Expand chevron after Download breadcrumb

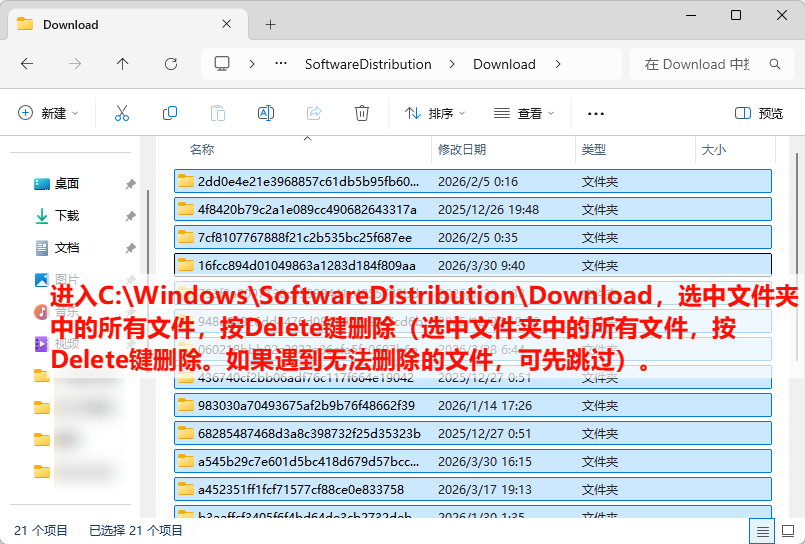point(558,64)
